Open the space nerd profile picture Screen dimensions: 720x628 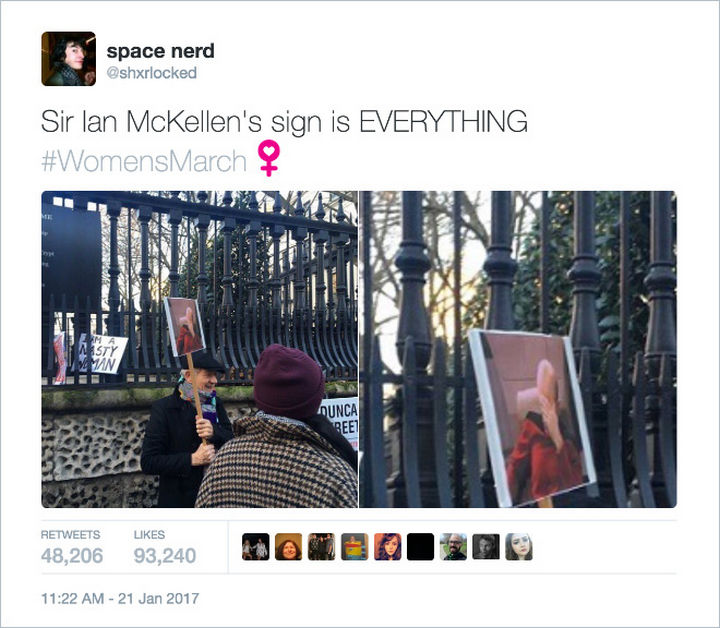click(x=68, y=59)
